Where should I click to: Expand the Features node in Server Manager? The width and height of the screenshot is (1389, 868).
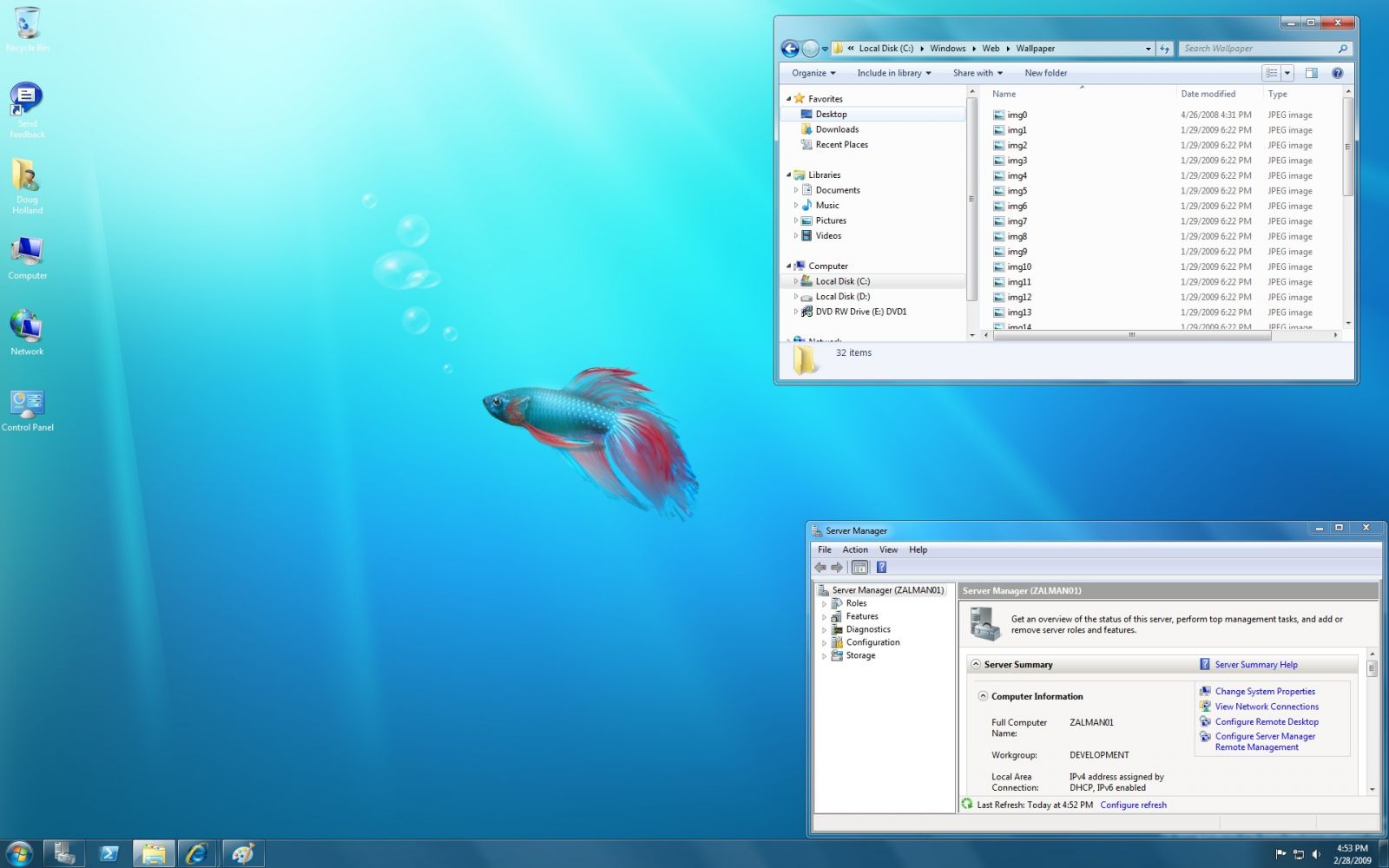pos(824,616)
